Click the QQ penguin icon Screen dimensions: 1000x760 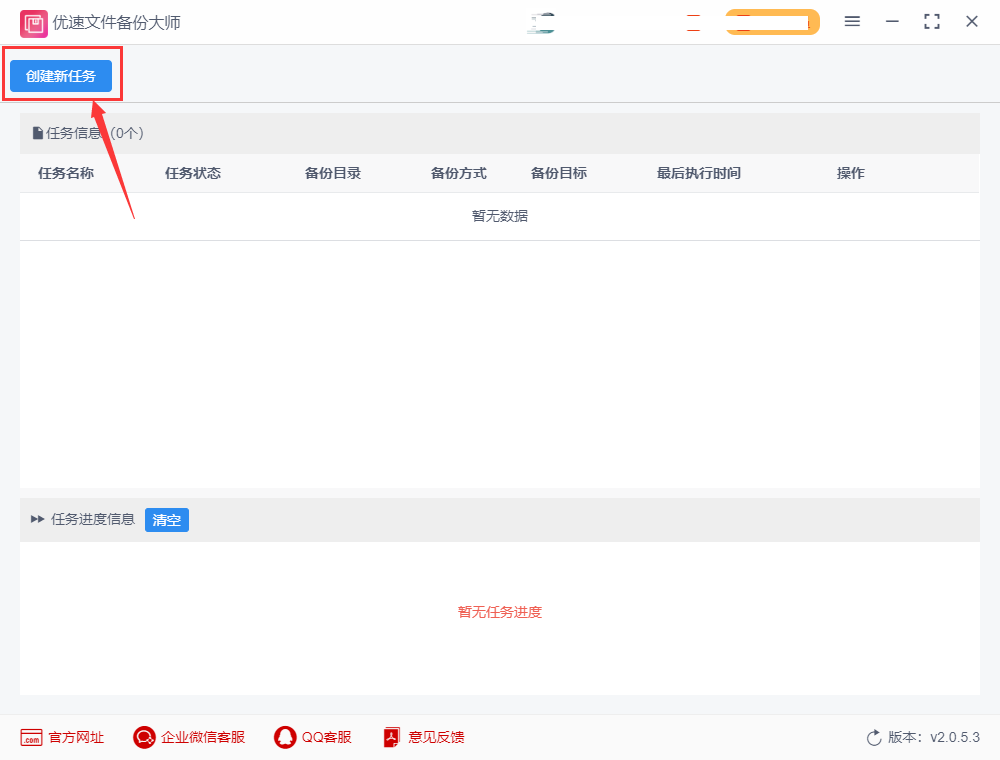click(x=285, y=738)
